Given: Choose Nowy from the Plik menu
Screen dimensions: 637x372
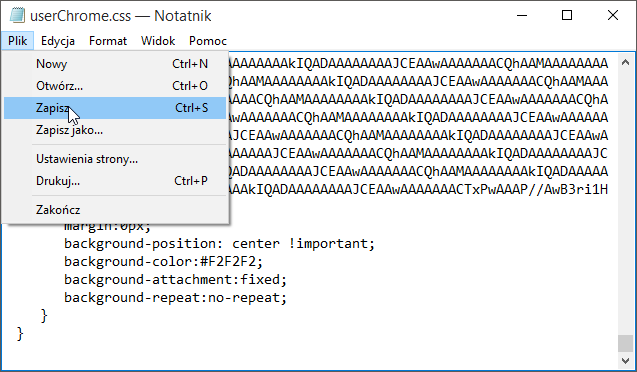Looking at the screenshot, I should [x=115, y=64].
